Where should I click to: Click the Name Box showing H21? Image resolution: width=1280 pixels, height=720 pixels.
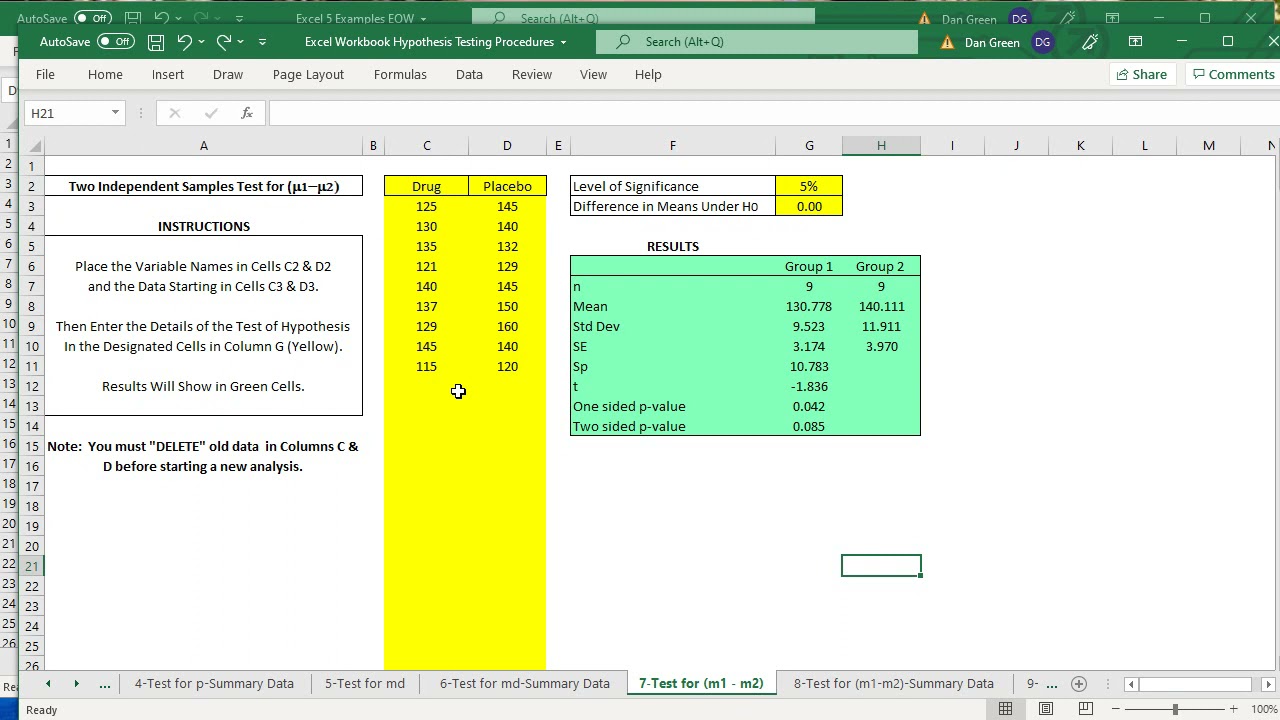[65, 113]
